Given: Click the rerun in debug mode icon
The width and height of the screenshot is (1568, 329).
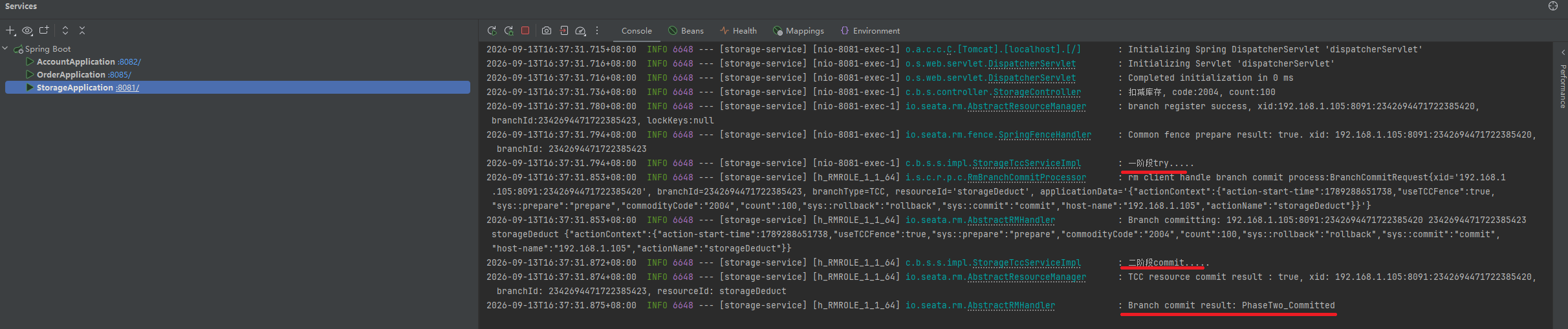Looking at the screenshot, I should [508, 30].
